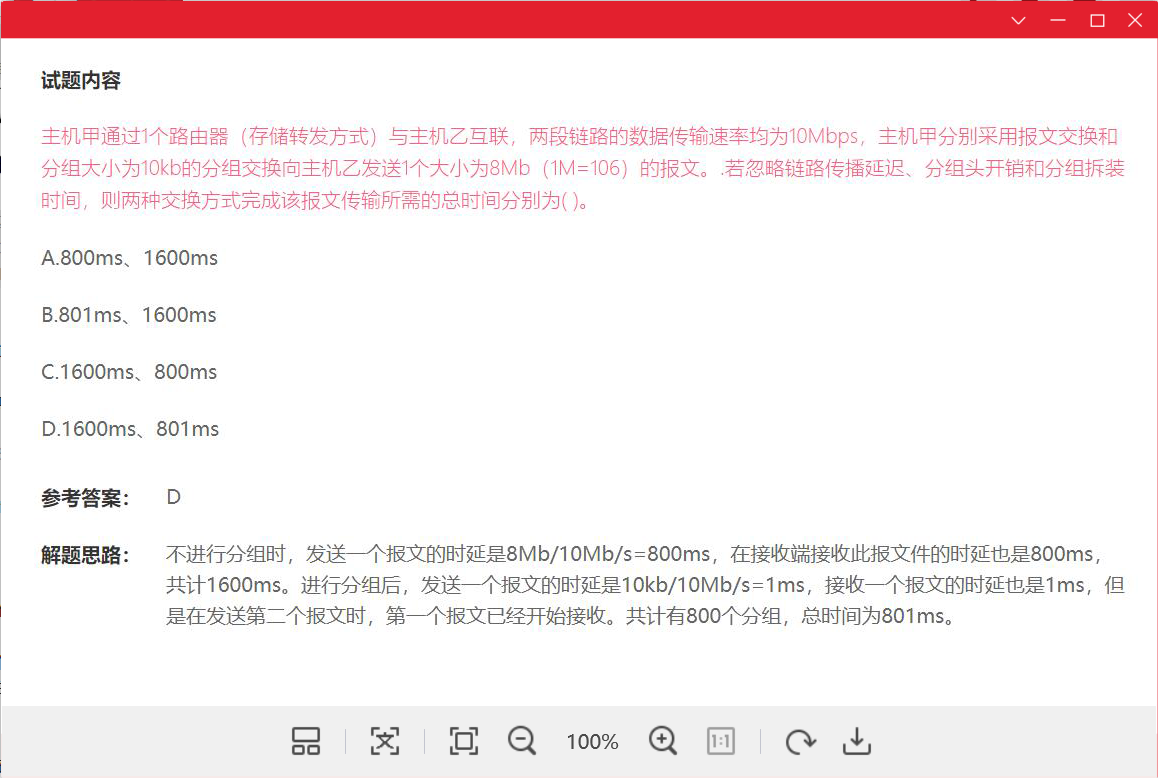
Task: Open the thumbnail grid view icon
Action: pyautogui.click(x=306, y=741)
